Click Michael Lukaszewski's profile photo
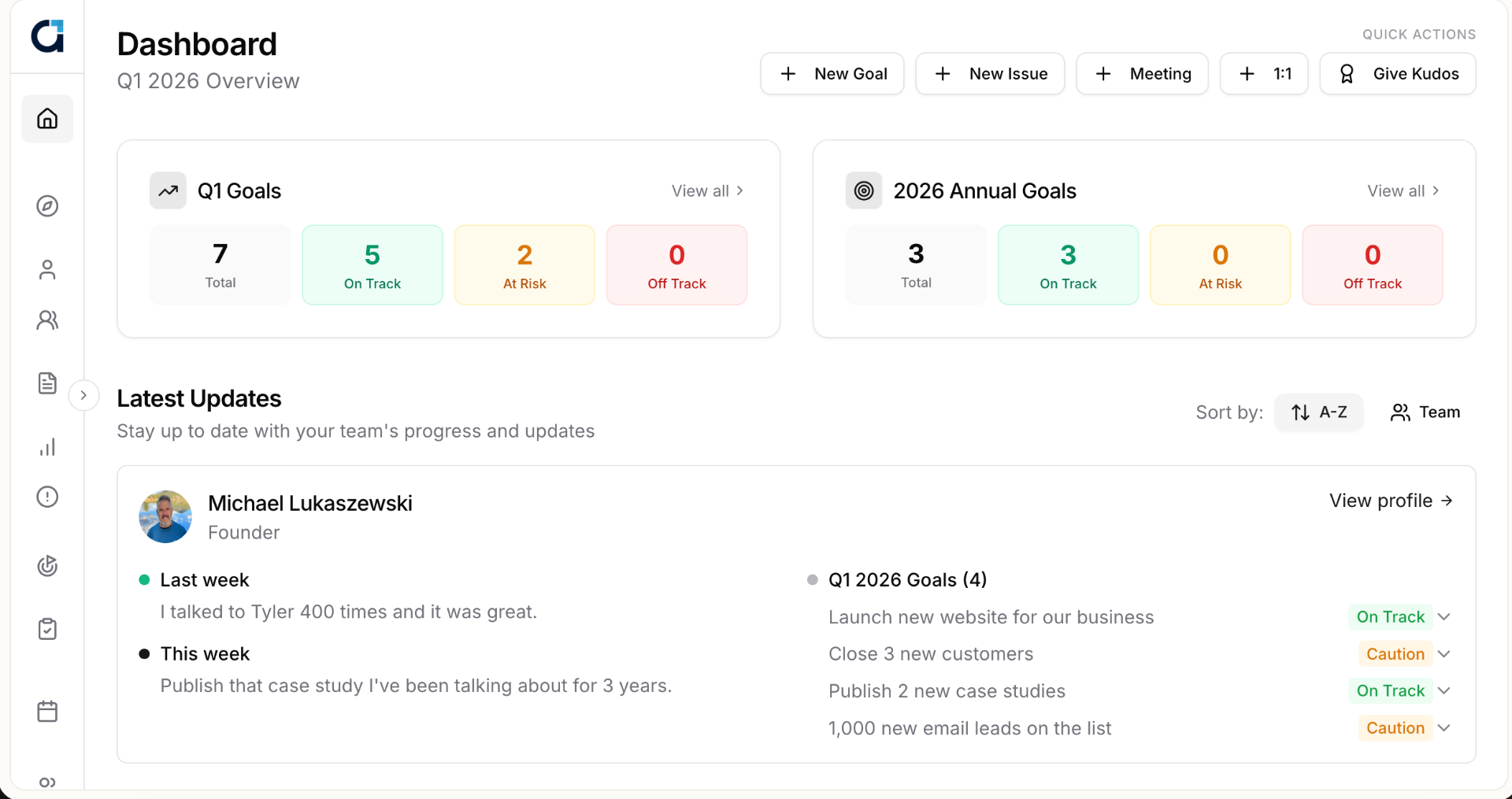 coord(165,516)
